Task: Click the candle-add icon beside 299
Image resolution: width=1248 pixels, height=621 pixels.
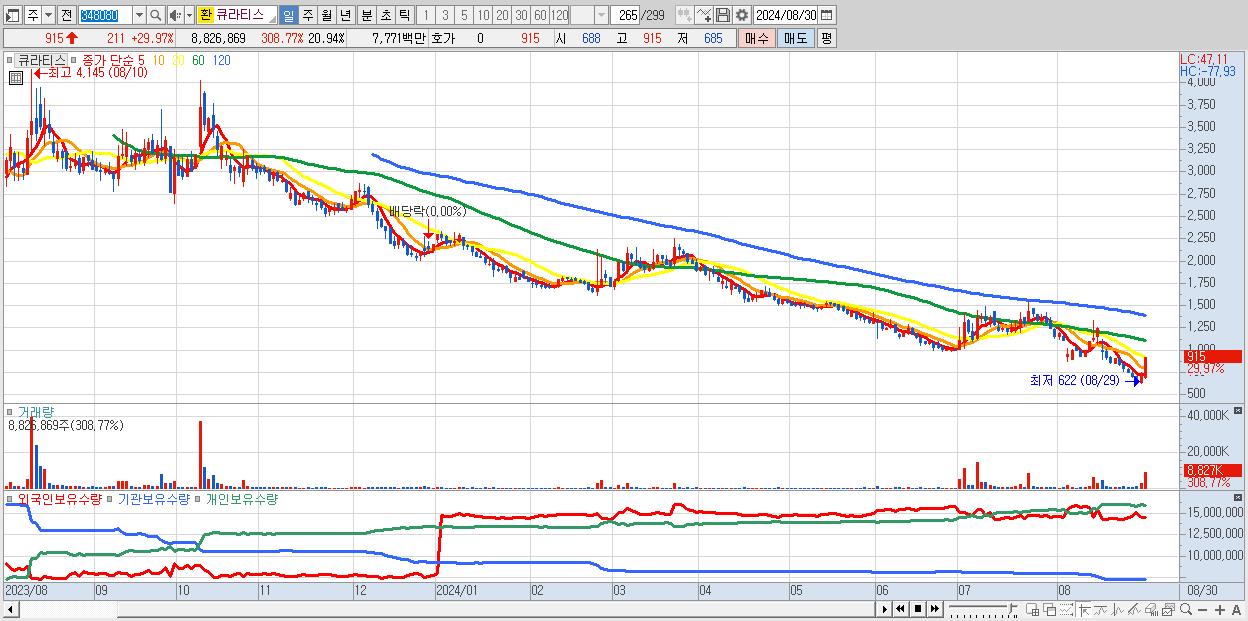Action: click(684, 16)
